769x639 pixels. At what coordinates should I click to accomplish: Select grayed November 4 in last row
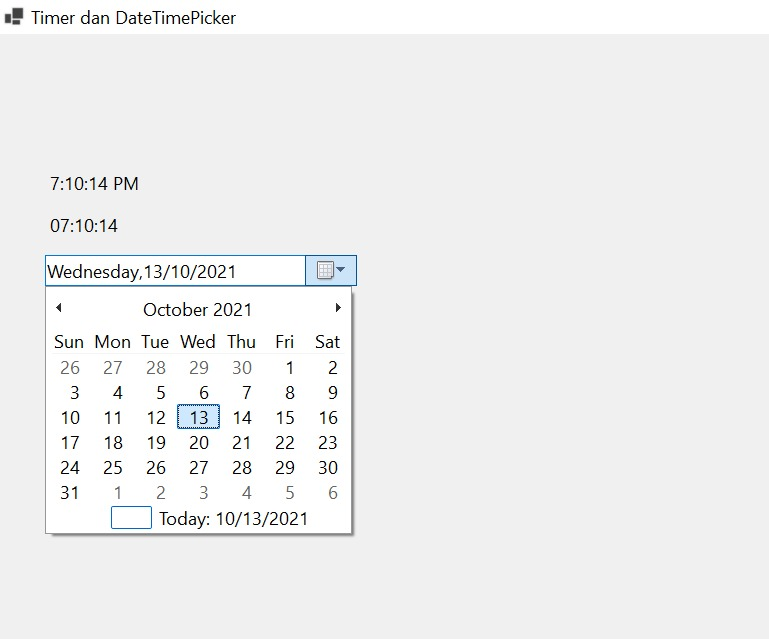tap(247, 492)
